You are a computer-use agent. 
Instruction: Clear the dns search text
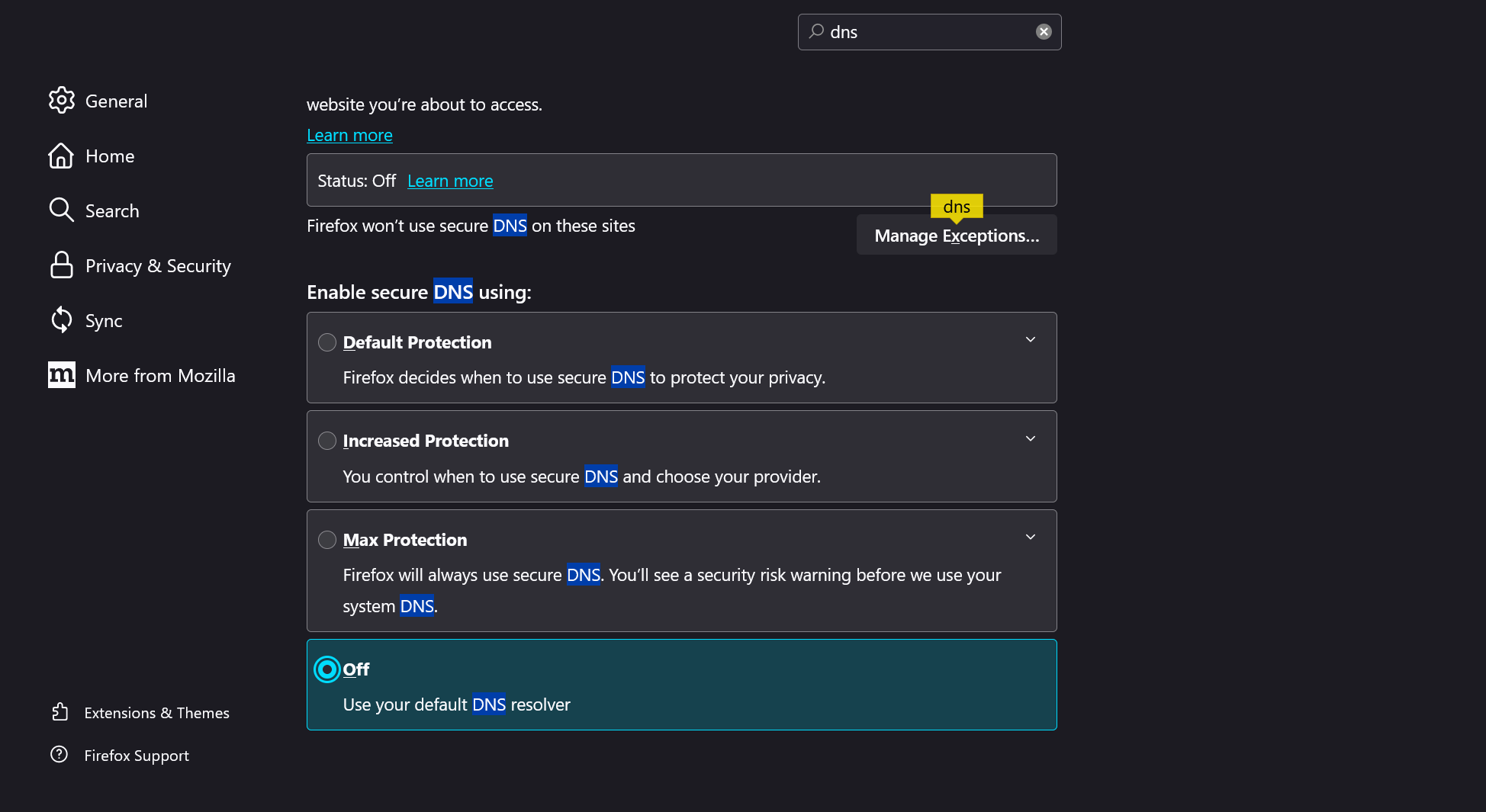point(1044,32)
